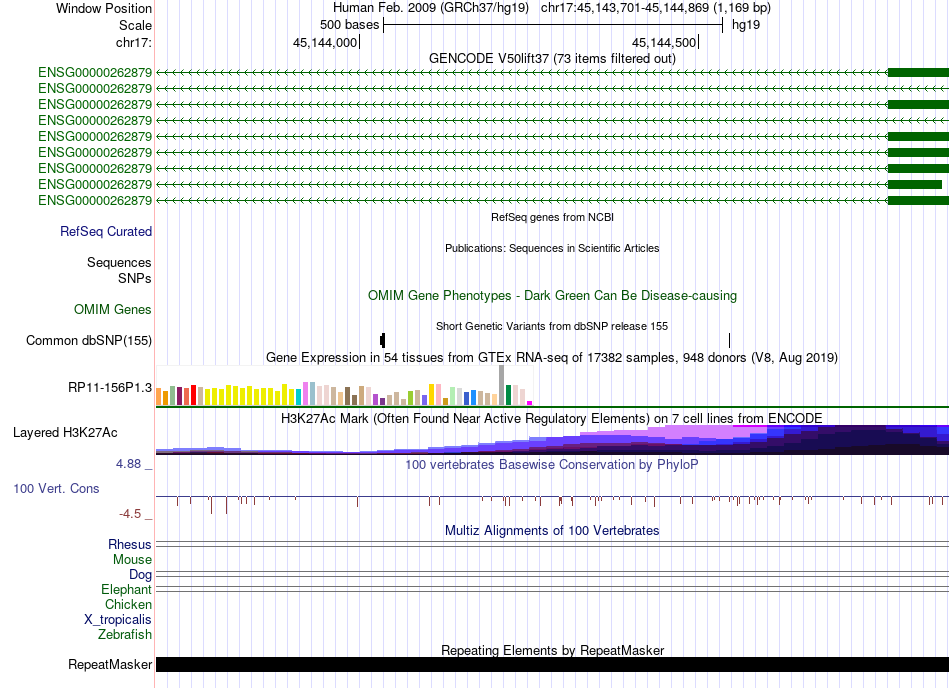Click the X_tropicalis species label

click(x=118, y=620)
